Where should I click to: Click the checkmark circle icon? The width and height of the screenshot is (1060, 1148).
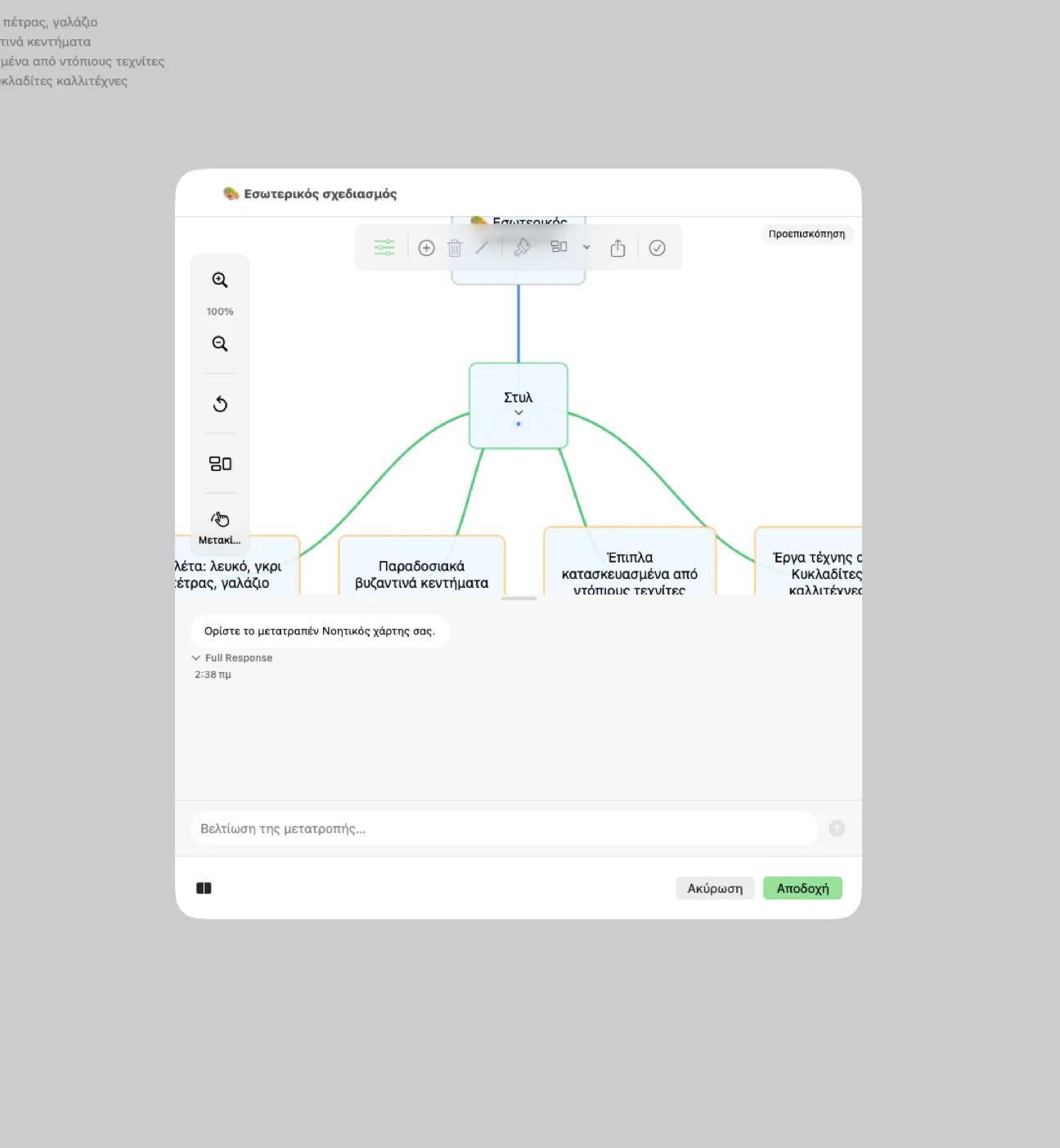click(657, 248)
